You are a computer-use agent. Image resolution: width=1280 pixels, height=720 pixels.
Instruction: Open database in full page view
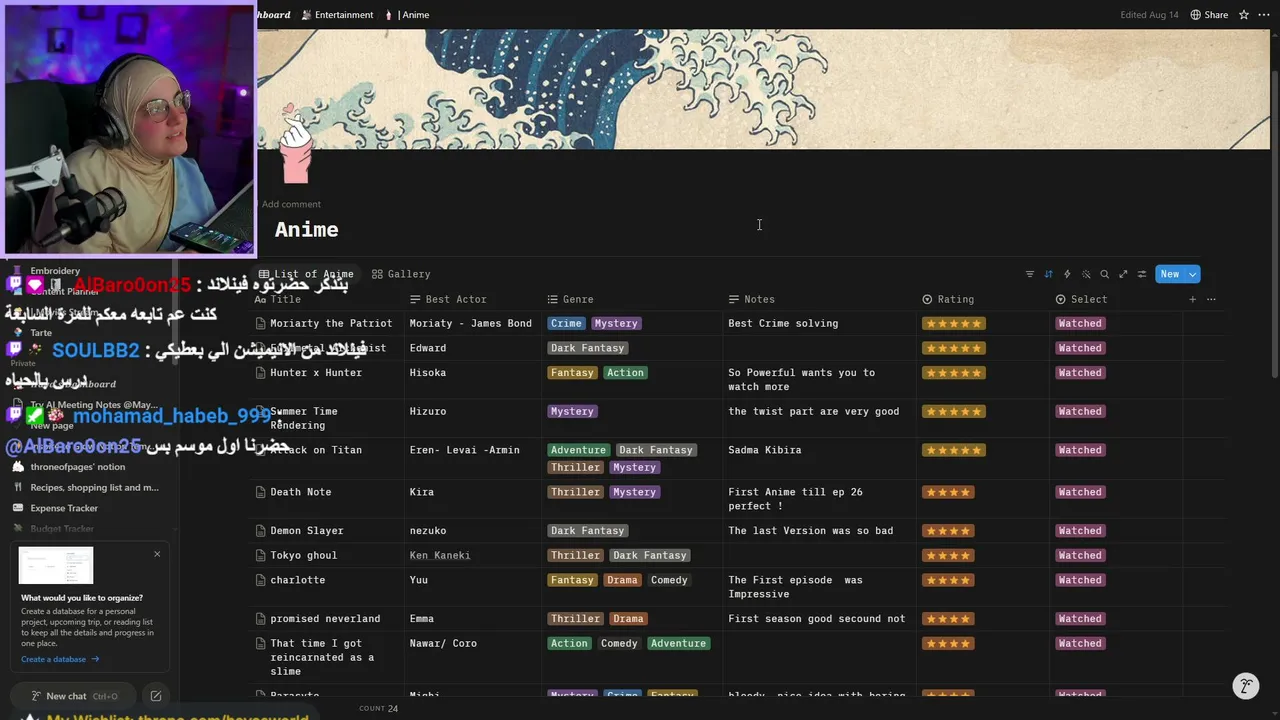click(1123, 274)
